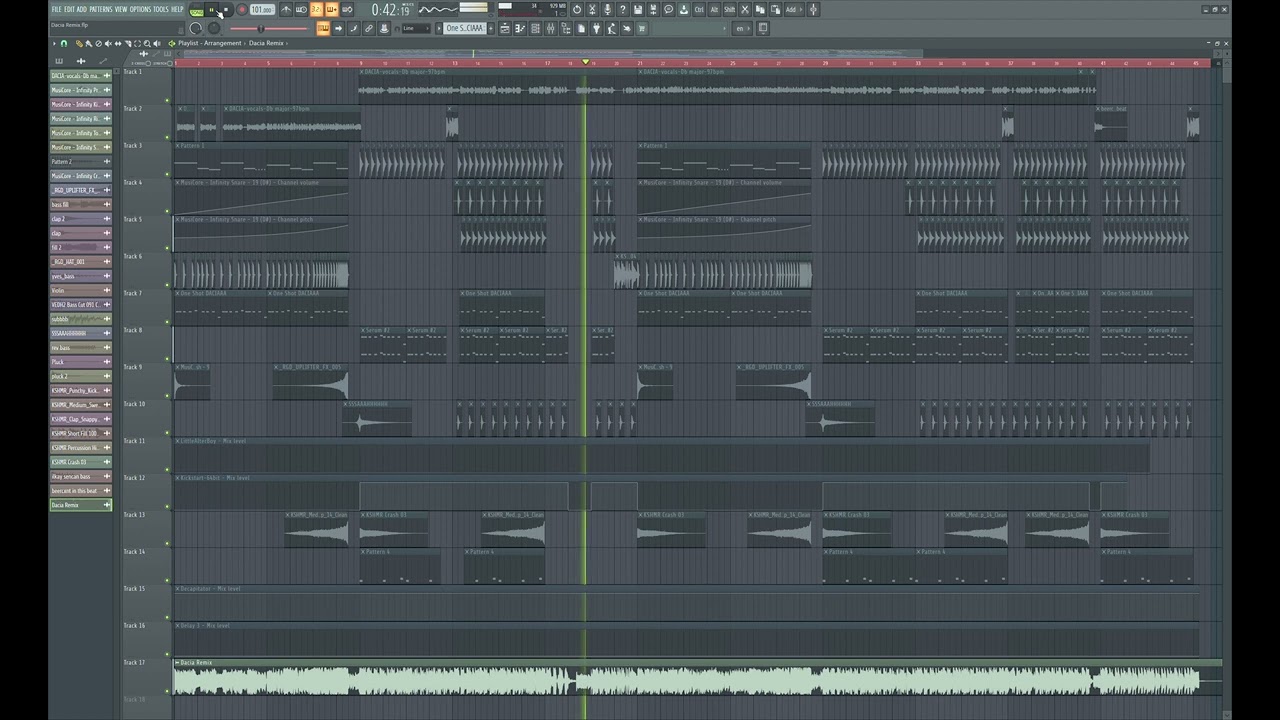Open the Piano roll view icon
The image size is (1280, 720).
tap(520, 28)
